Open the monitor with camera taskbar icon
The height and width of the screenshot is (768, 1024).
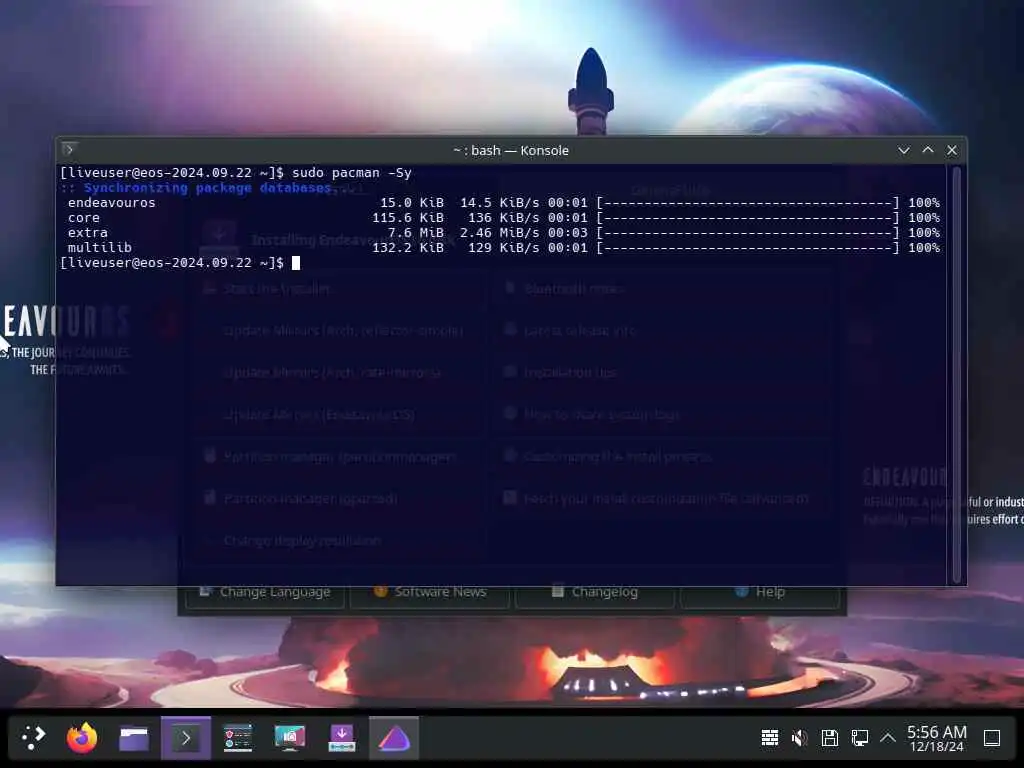point(289,738)
